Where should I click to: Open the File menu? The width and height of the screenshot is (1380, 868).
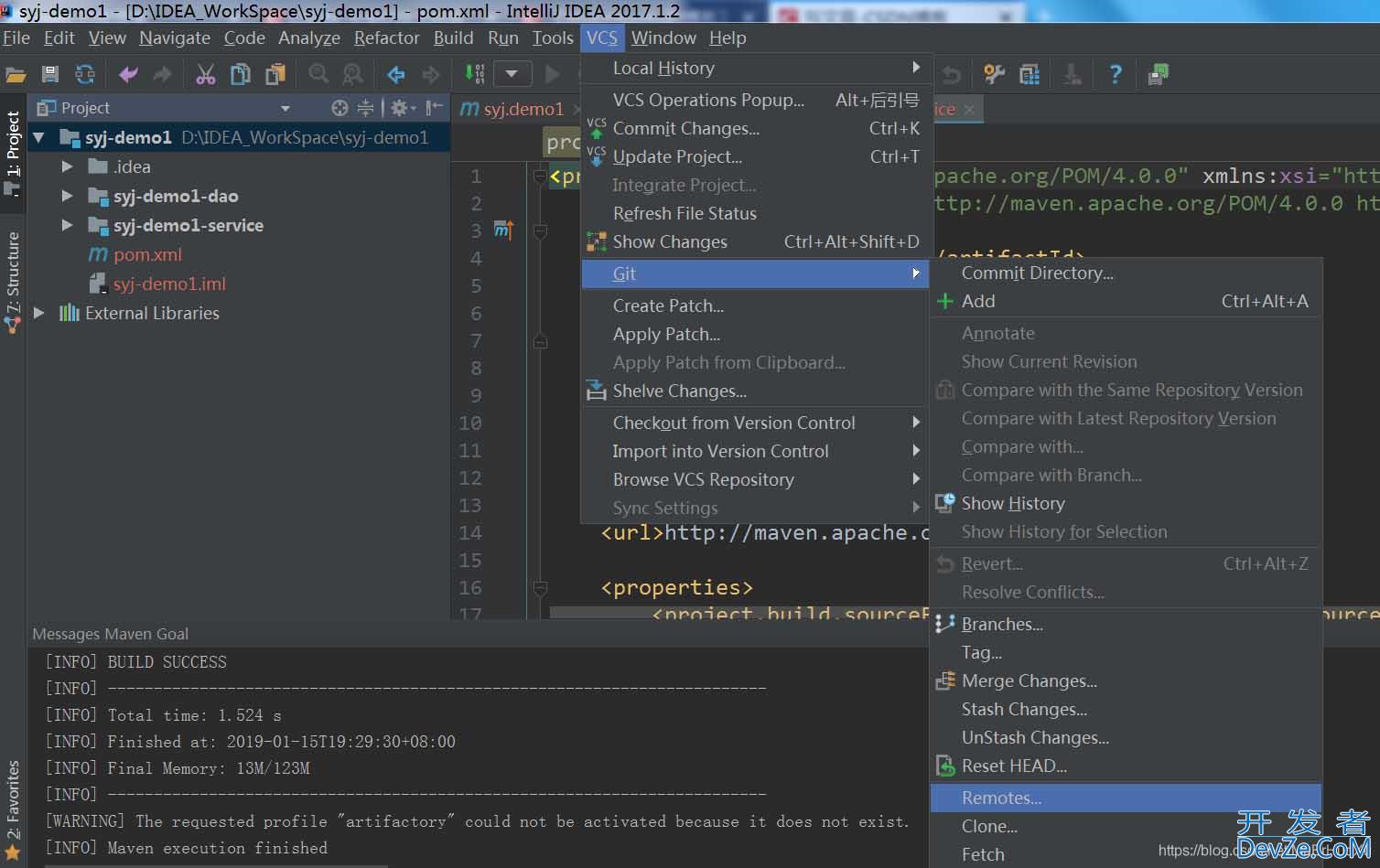[16, 38]
